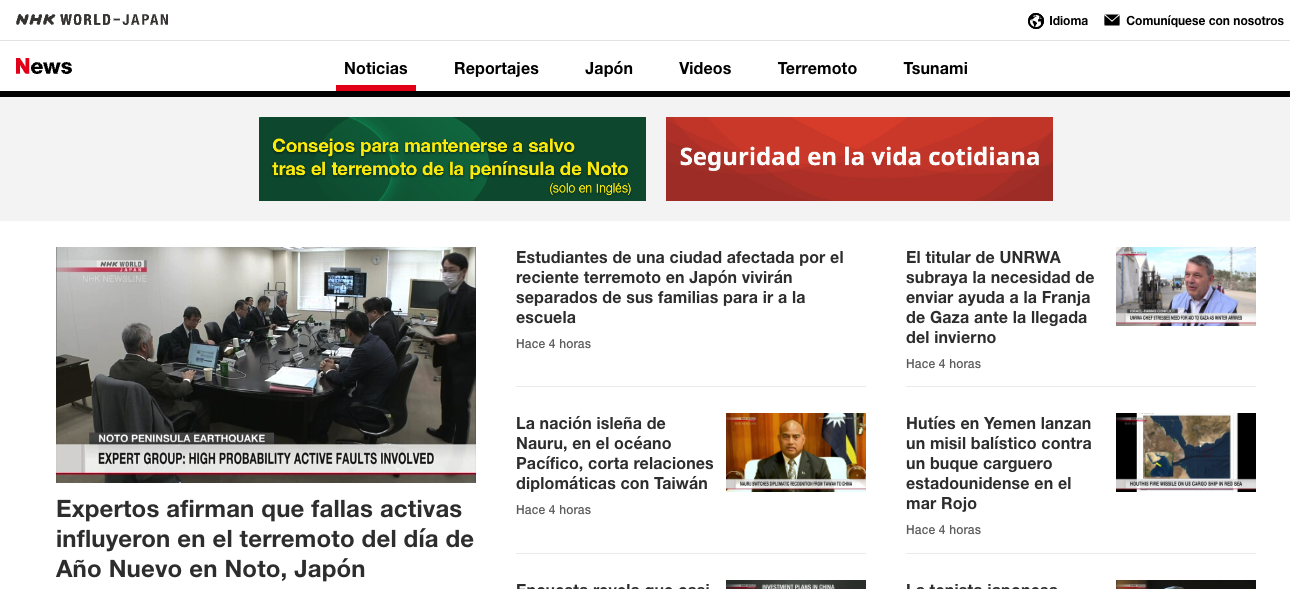The image size is (1290, 589).
Task: Open the Seguridad en la vida cotidiana banner
Action: pos(859,159)
